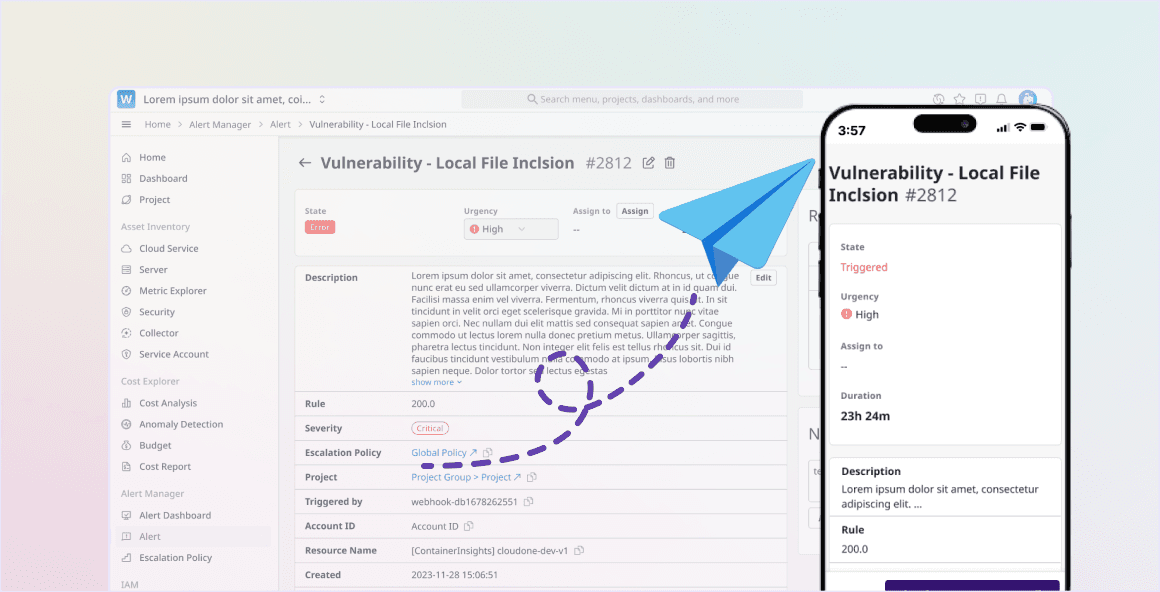Click the Error state badge
The height and width of the screenshot is (592, 1160).
click(x=320, y=227)
